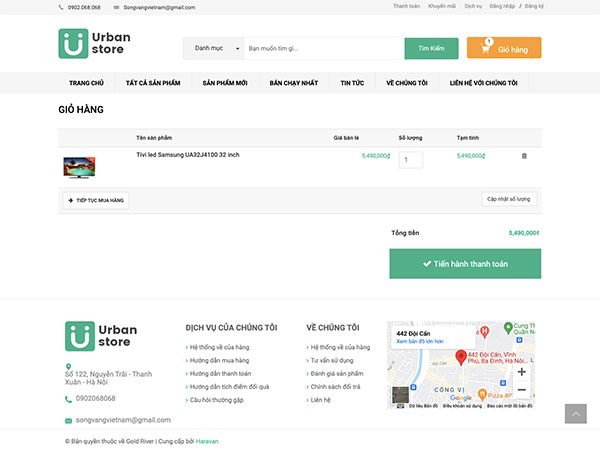Open Tư vấn sử dụng footer link
The width and height of the screenshot is (600, 450).
click(330, 360)
